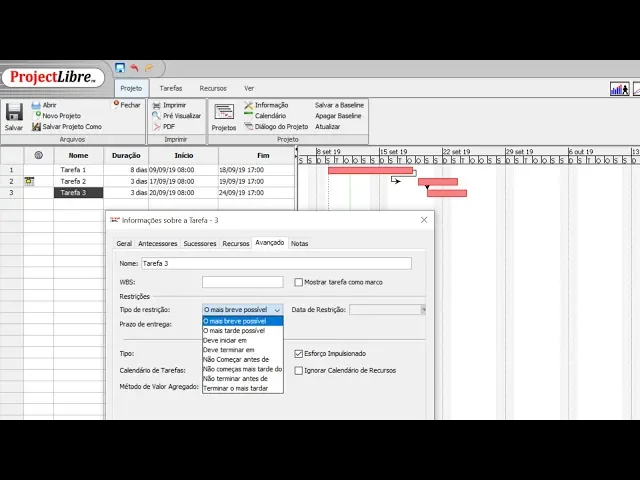Image resolution: width=640 pixels, height=480 pixels.
Task: Click the Nome text field
Action: tap(276, 264)
